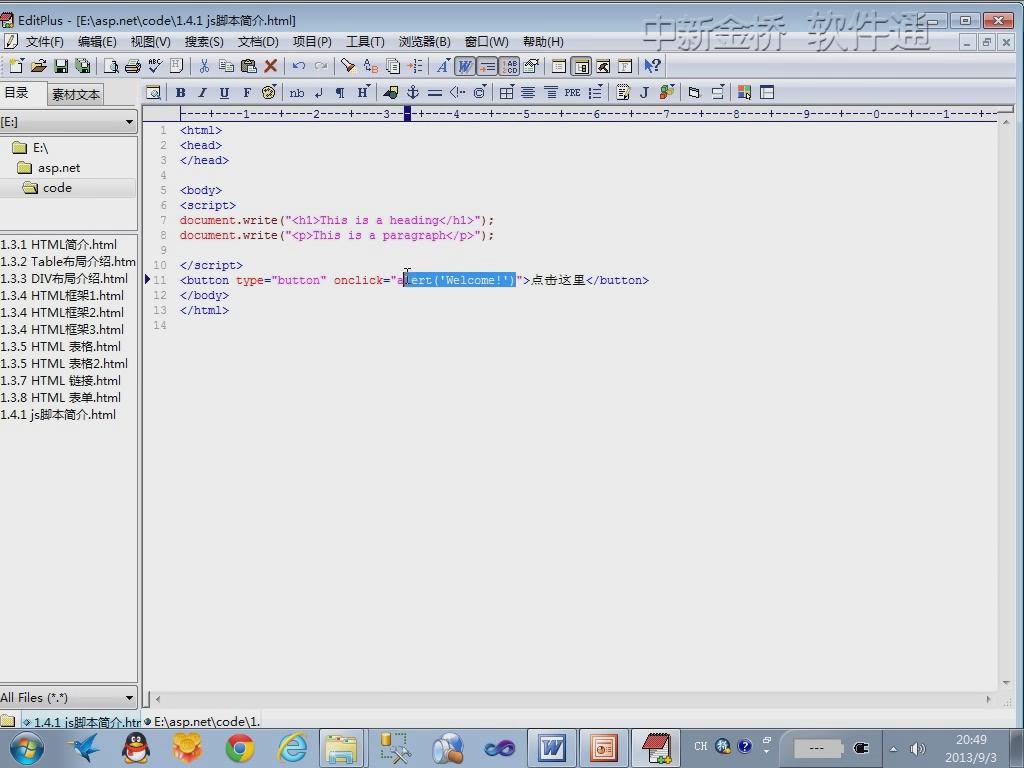Open the context help arrow tool
This screenshot has width=1024, height=768.
coord(652,66)
